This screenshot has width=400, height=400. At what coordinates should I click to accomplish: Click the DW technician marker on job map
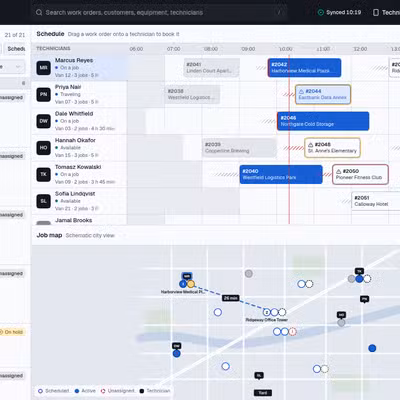[x=177, y=346]
